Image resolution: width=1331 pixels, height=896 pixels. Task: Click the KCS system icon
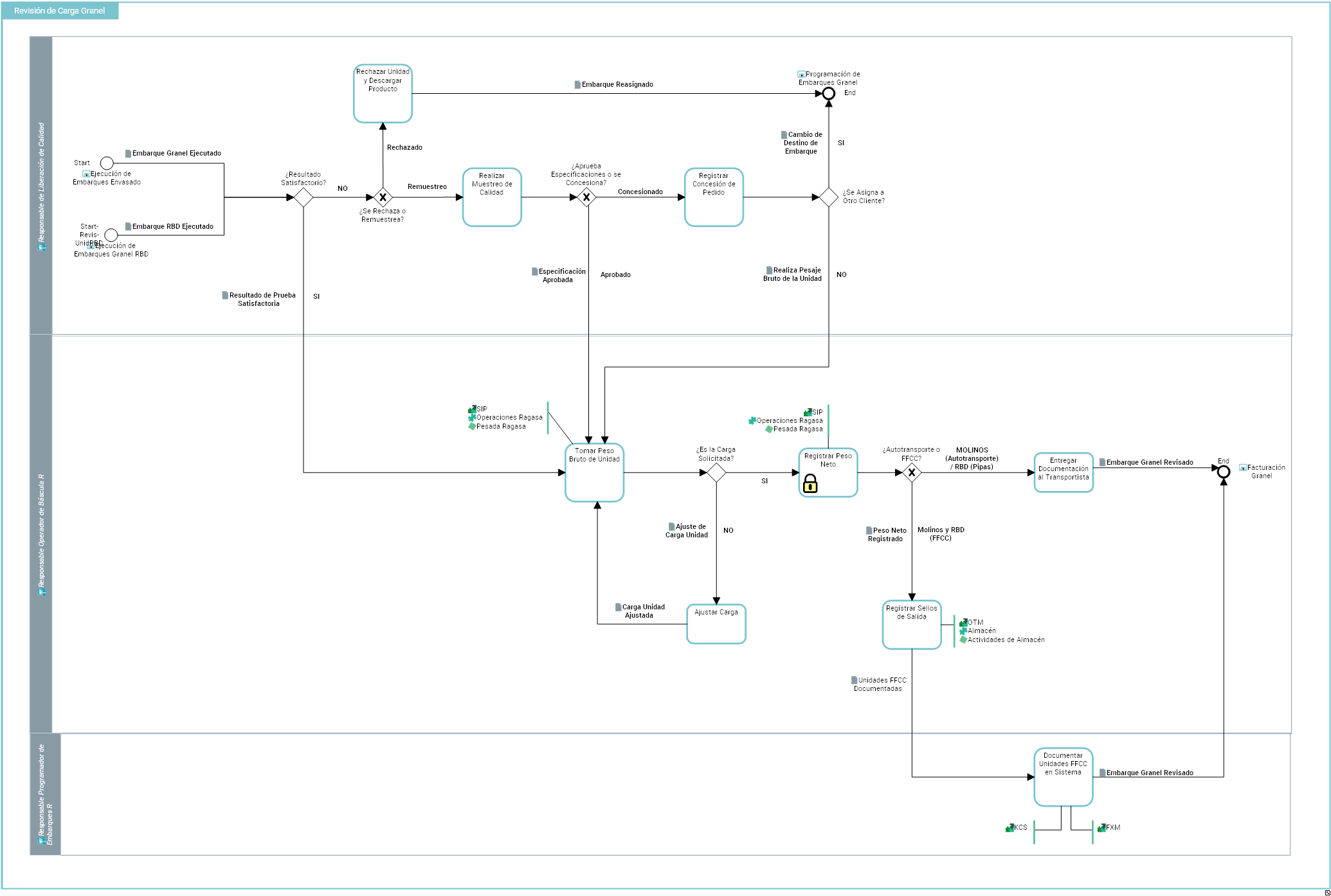(1010, 828)
